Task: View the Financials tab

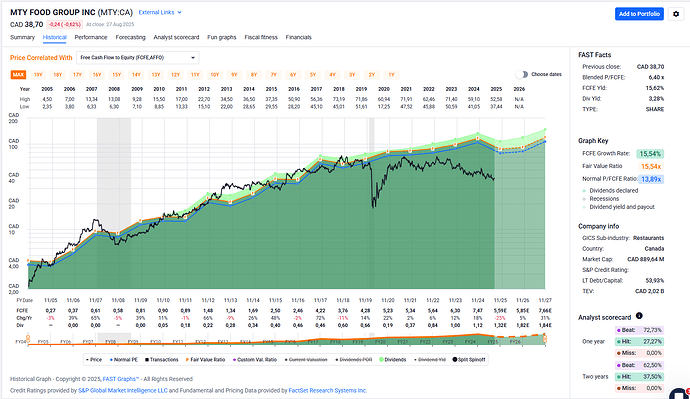Action: coord(298,37)
